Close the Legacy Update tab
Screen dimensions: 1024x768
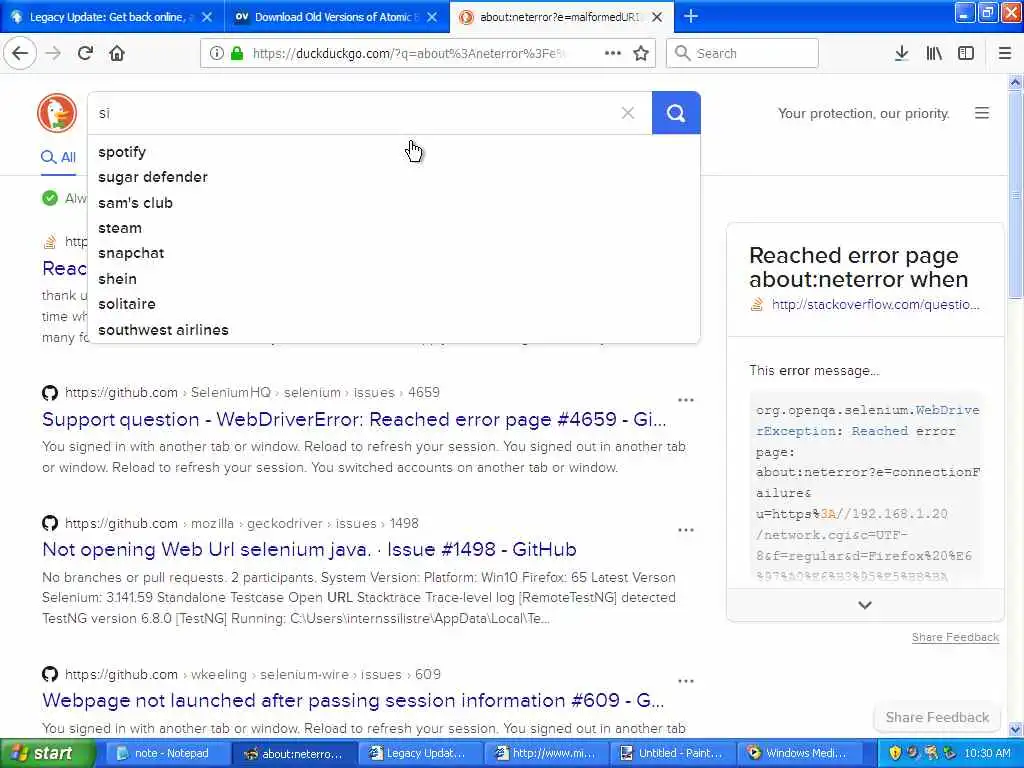[207, 17]
